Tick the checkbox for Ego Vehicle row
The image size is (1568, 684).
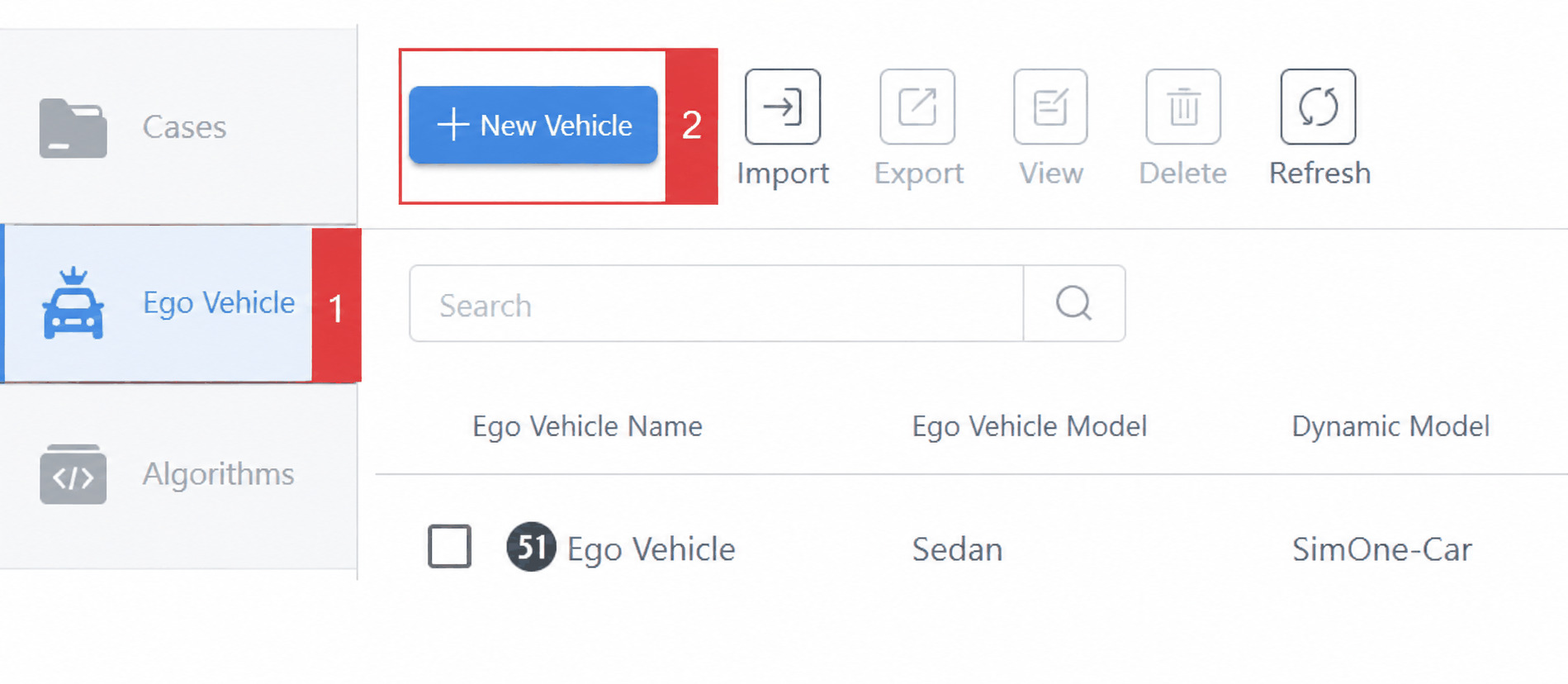click(449, 547)
